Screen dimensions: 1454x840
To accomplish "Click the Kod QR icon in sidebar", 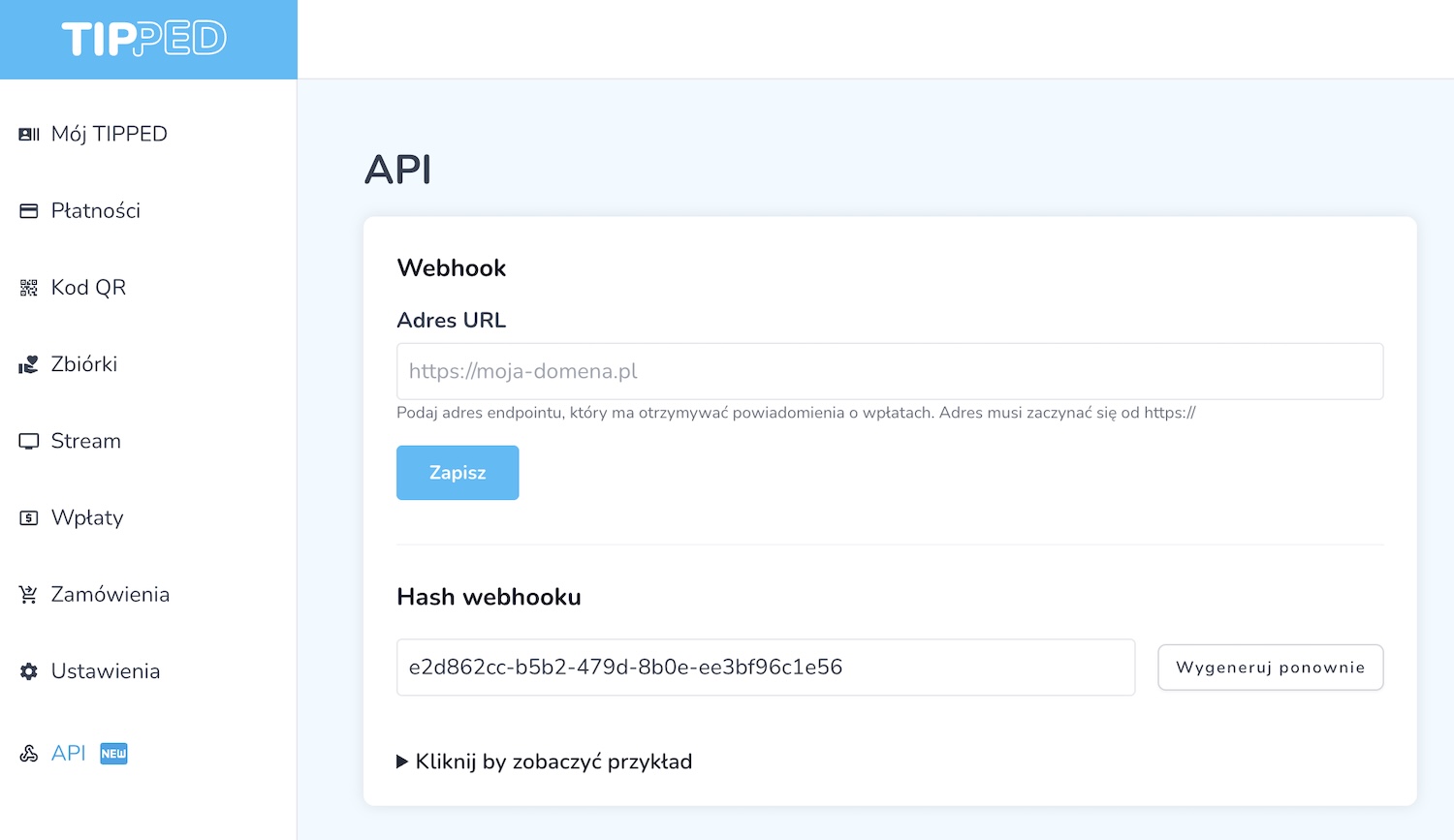I will tap(29, 288).
